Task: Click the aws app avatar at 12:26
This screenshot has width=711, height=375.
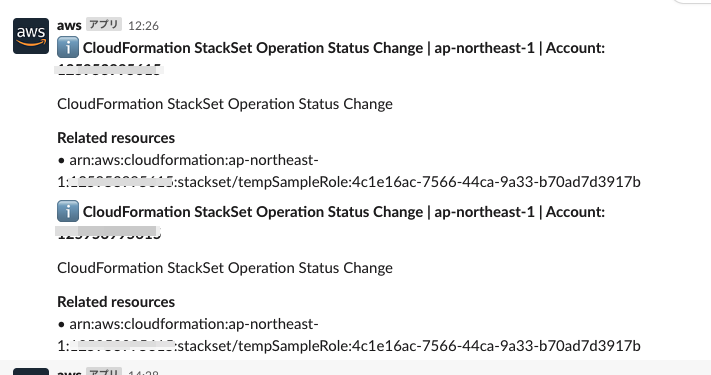Action: pos(31,36)
